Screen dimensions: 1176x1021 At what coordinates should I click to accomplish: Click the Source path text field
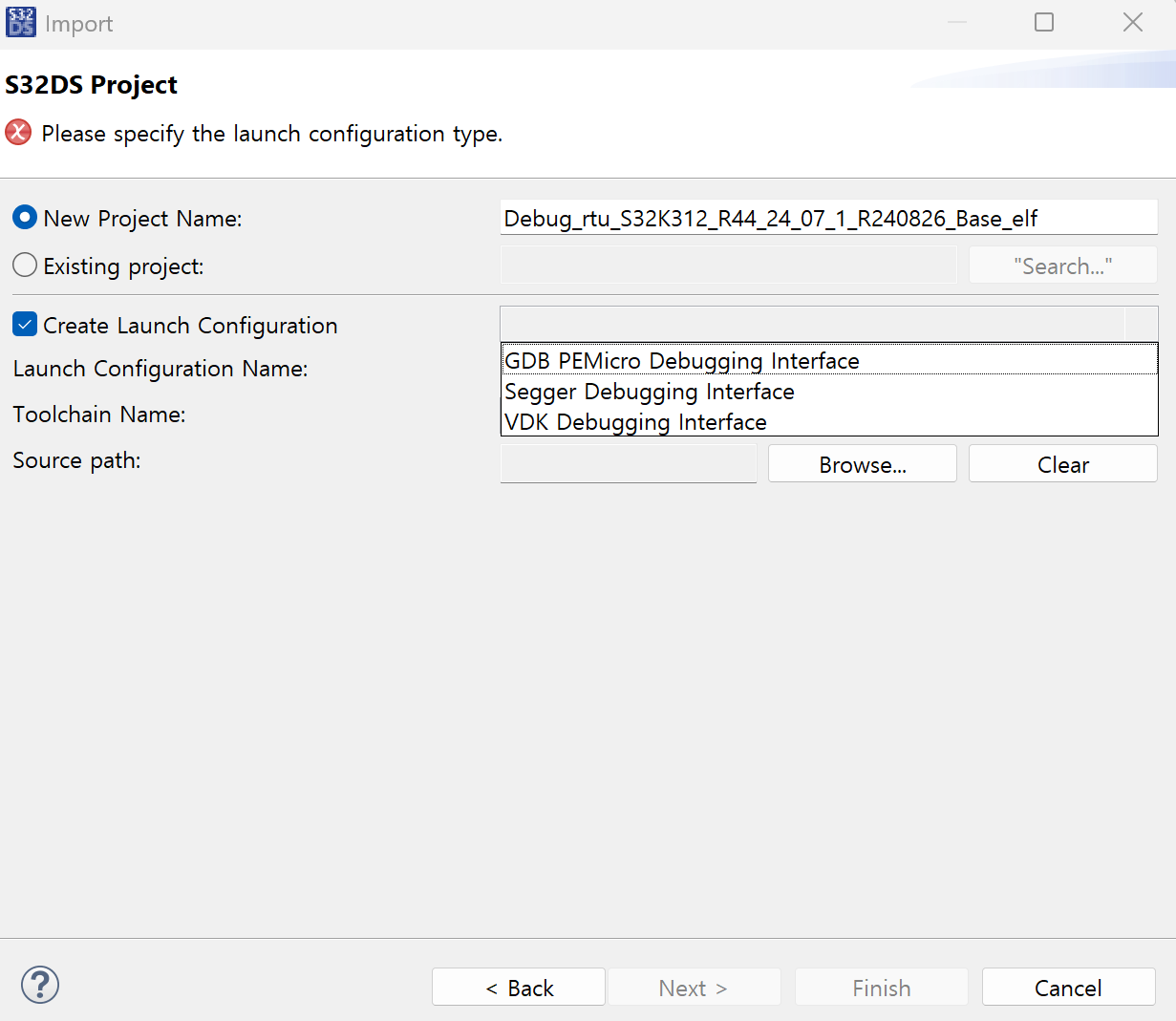tap(629, 464)
